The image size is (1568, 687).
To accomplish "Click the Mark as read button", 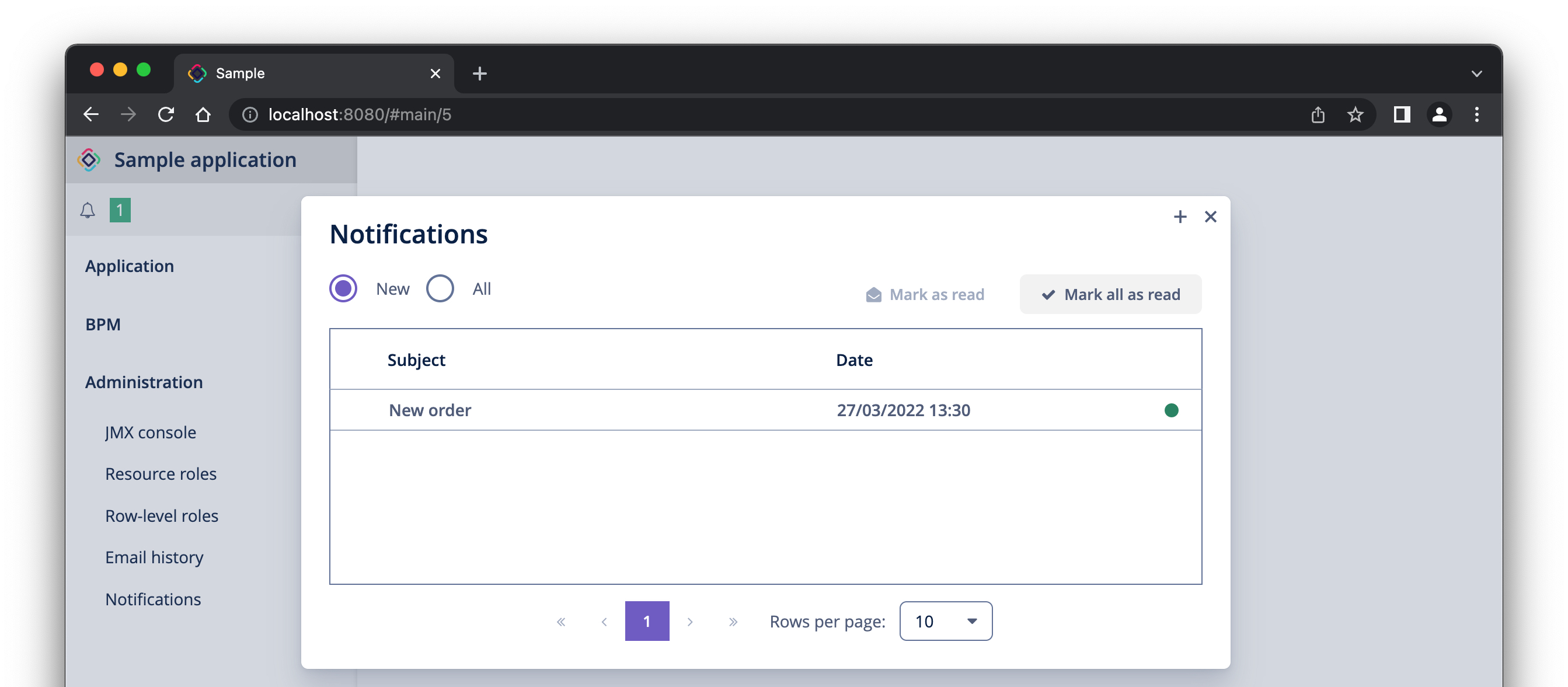I will tap(925, 295).
